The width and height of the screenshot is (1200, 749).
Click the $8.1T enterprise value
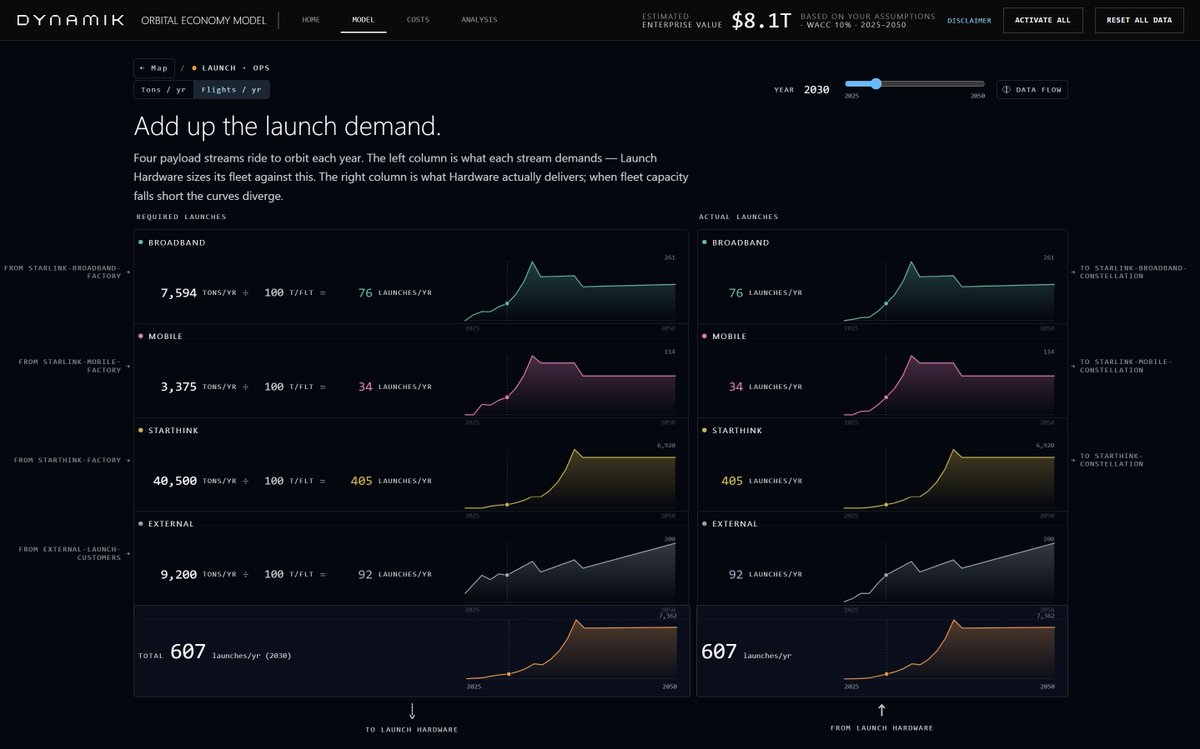[x=761, y=20]
